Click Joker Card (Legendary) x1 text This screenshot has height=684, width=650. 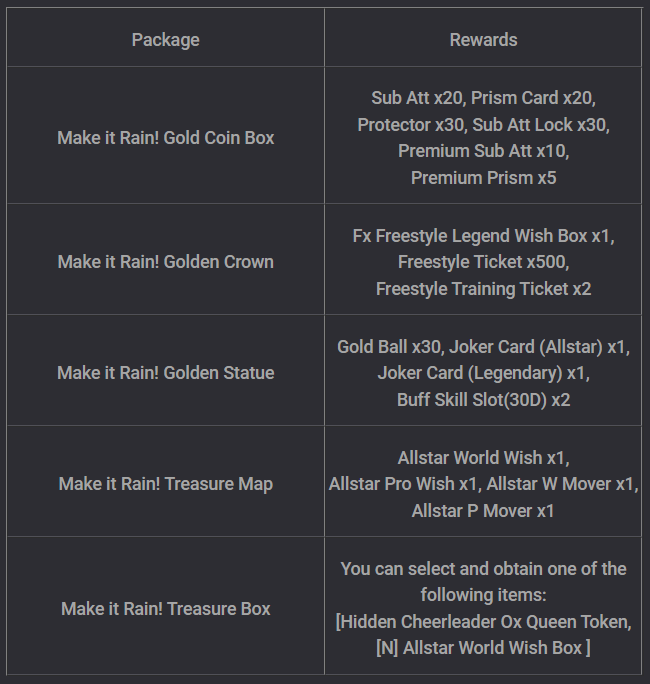481,373
